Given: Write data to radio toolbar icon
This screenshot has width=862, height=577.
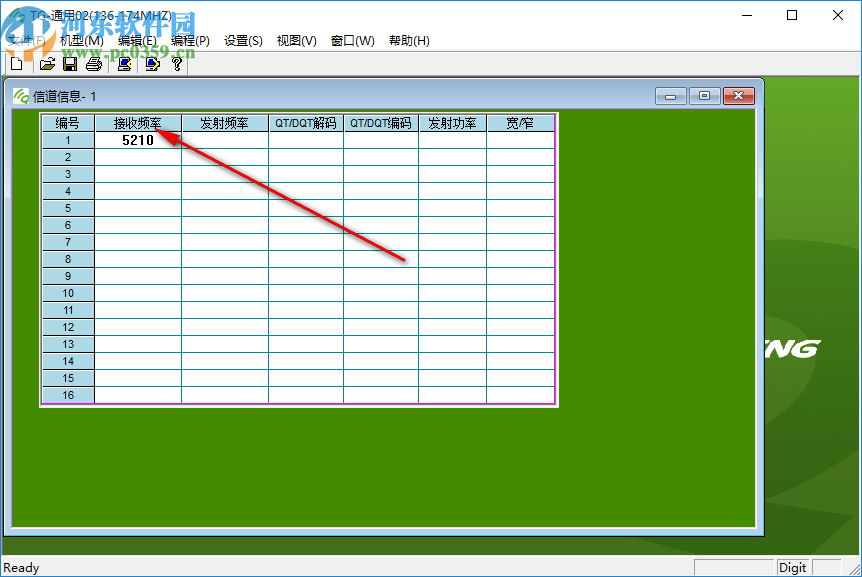Looking at the screenshot, I should coord(152,64).
